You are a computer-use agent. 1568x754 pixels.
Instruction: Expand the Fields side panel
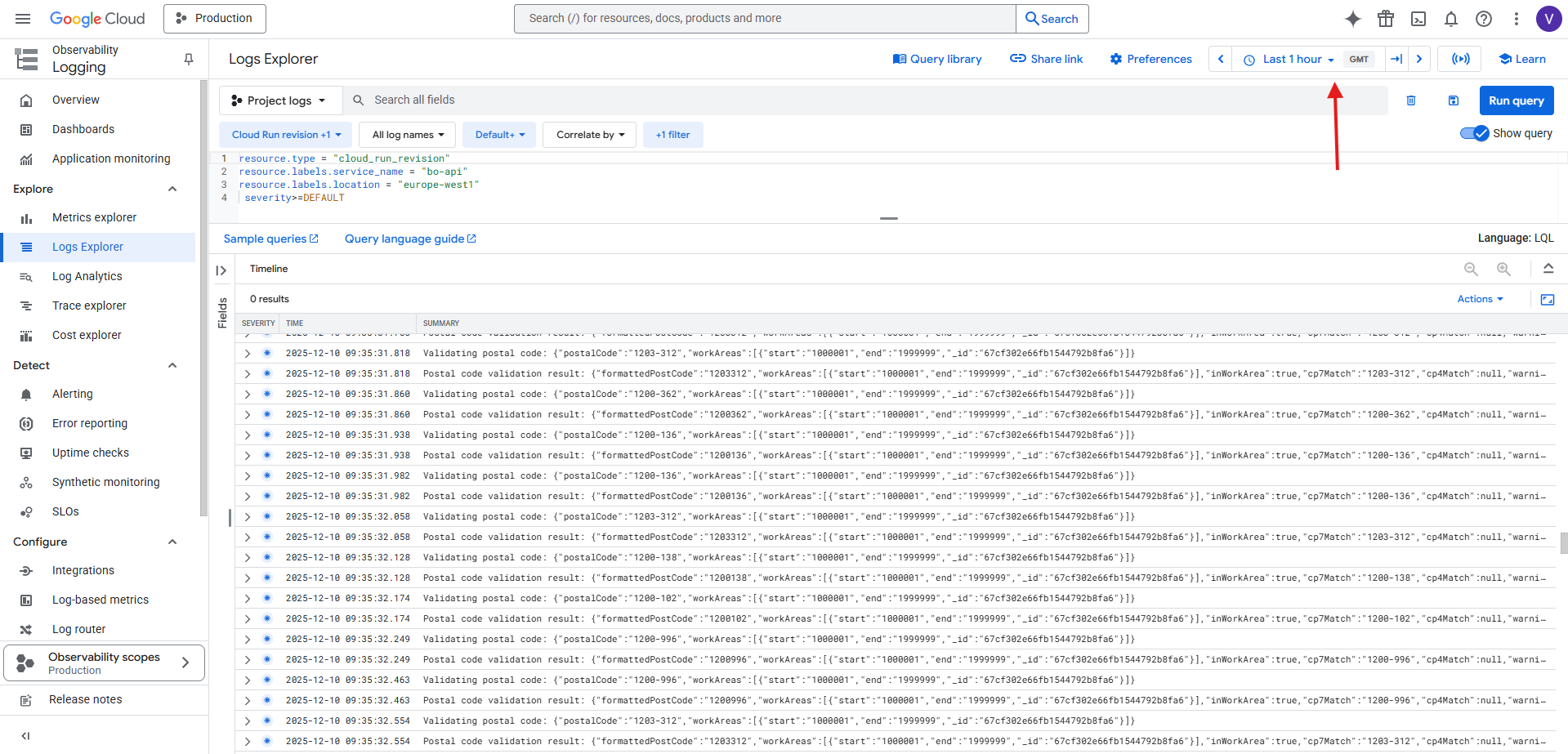coord(221,270)
